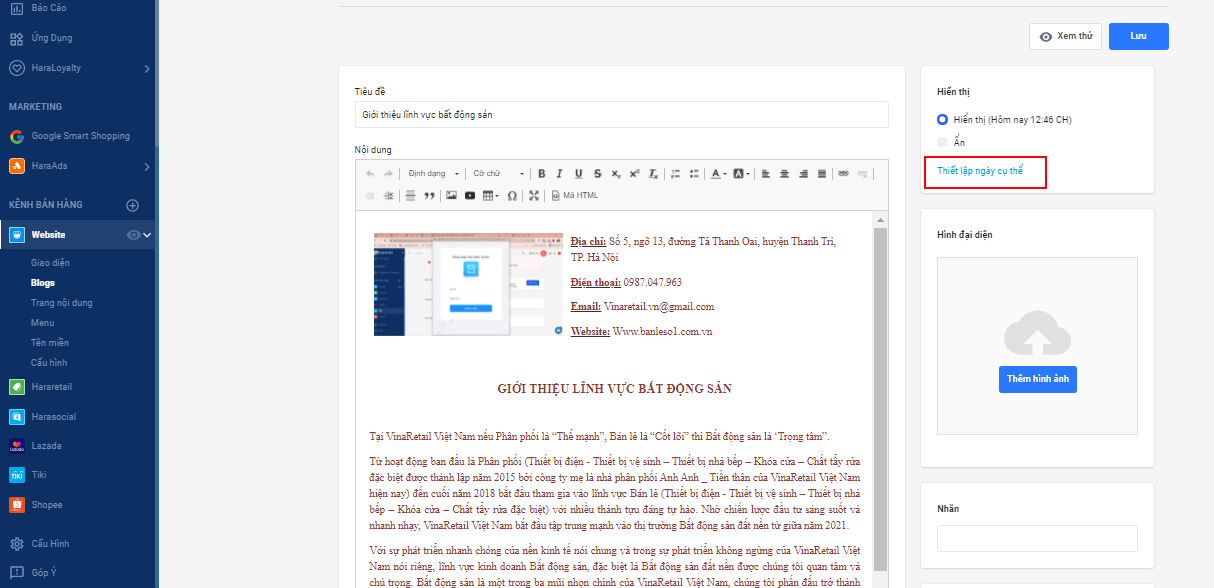Click the Nhãn tag input field
The image size is (1214, 588).
pyautogui.click(x=1037, y=538)
